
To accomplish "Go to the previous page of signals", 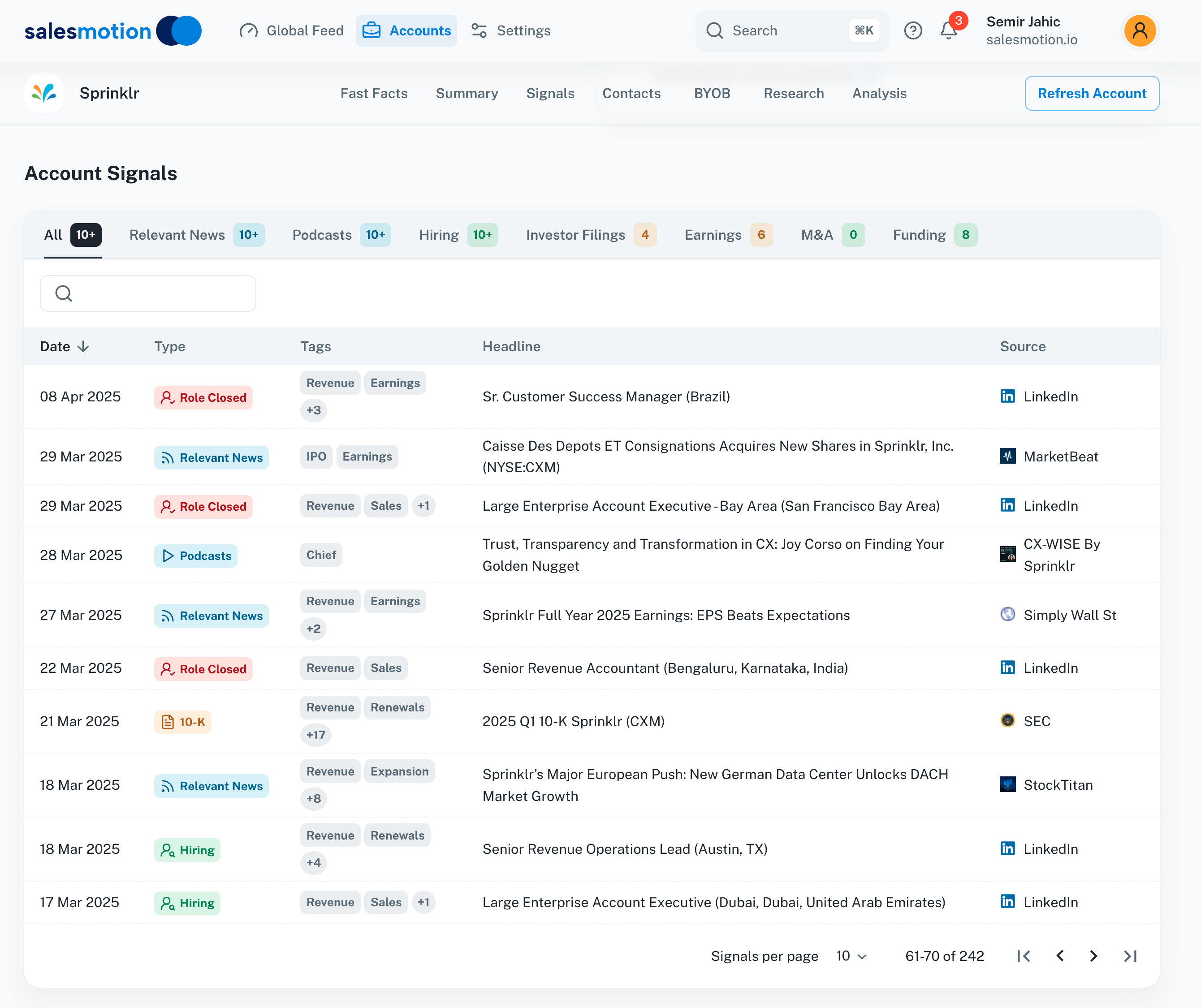I will click(x=1060, y=956).
